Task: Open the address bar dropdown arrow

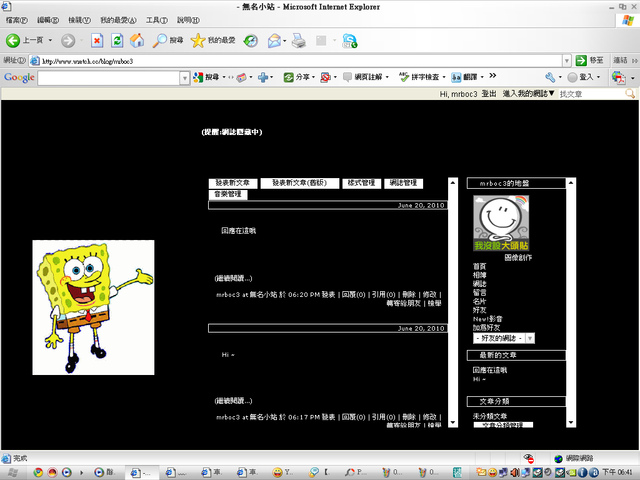Action: click(x=567, y=61)
